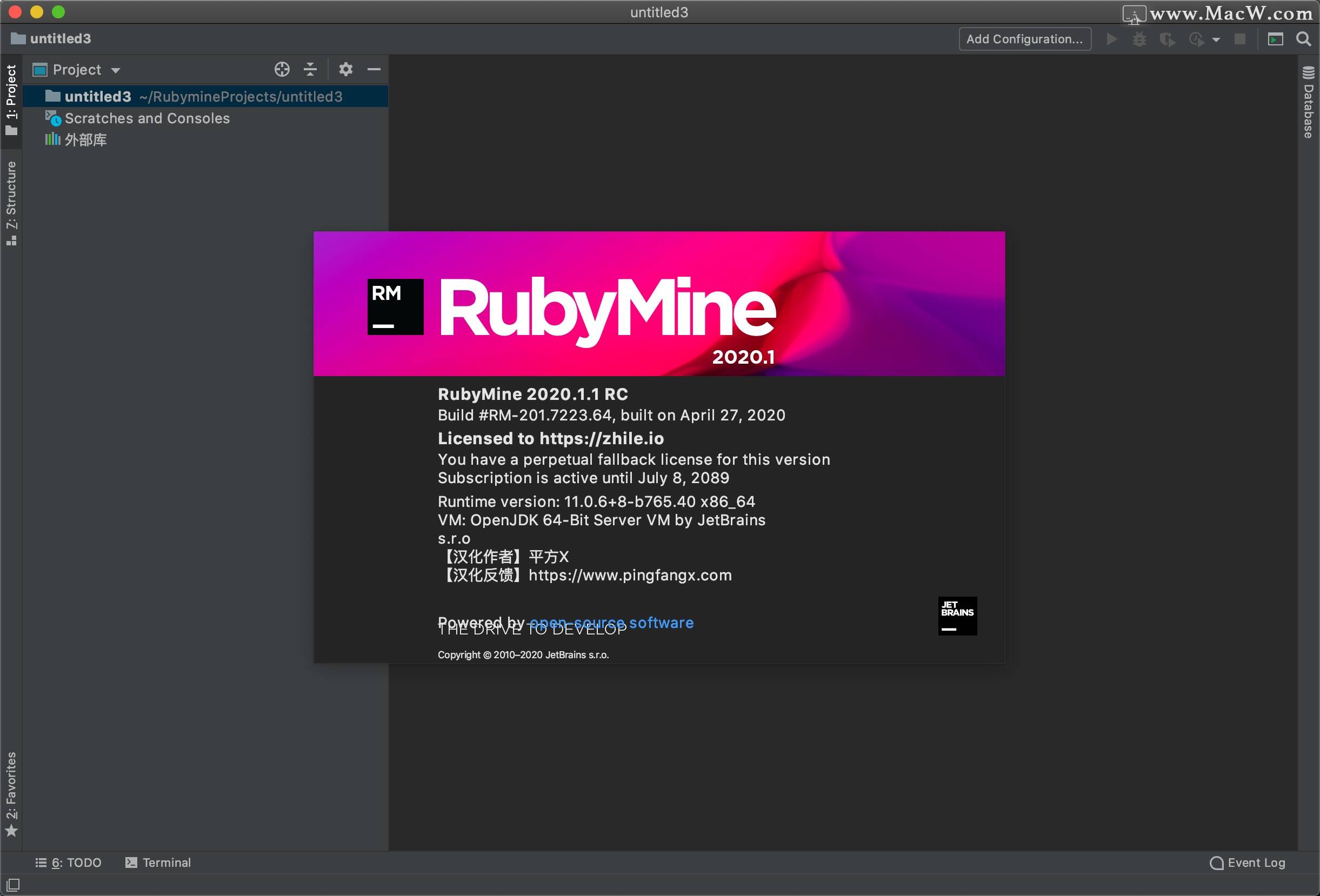Hide the Project panel with minus icon
1320x896 pixels.
coord(374,69)
